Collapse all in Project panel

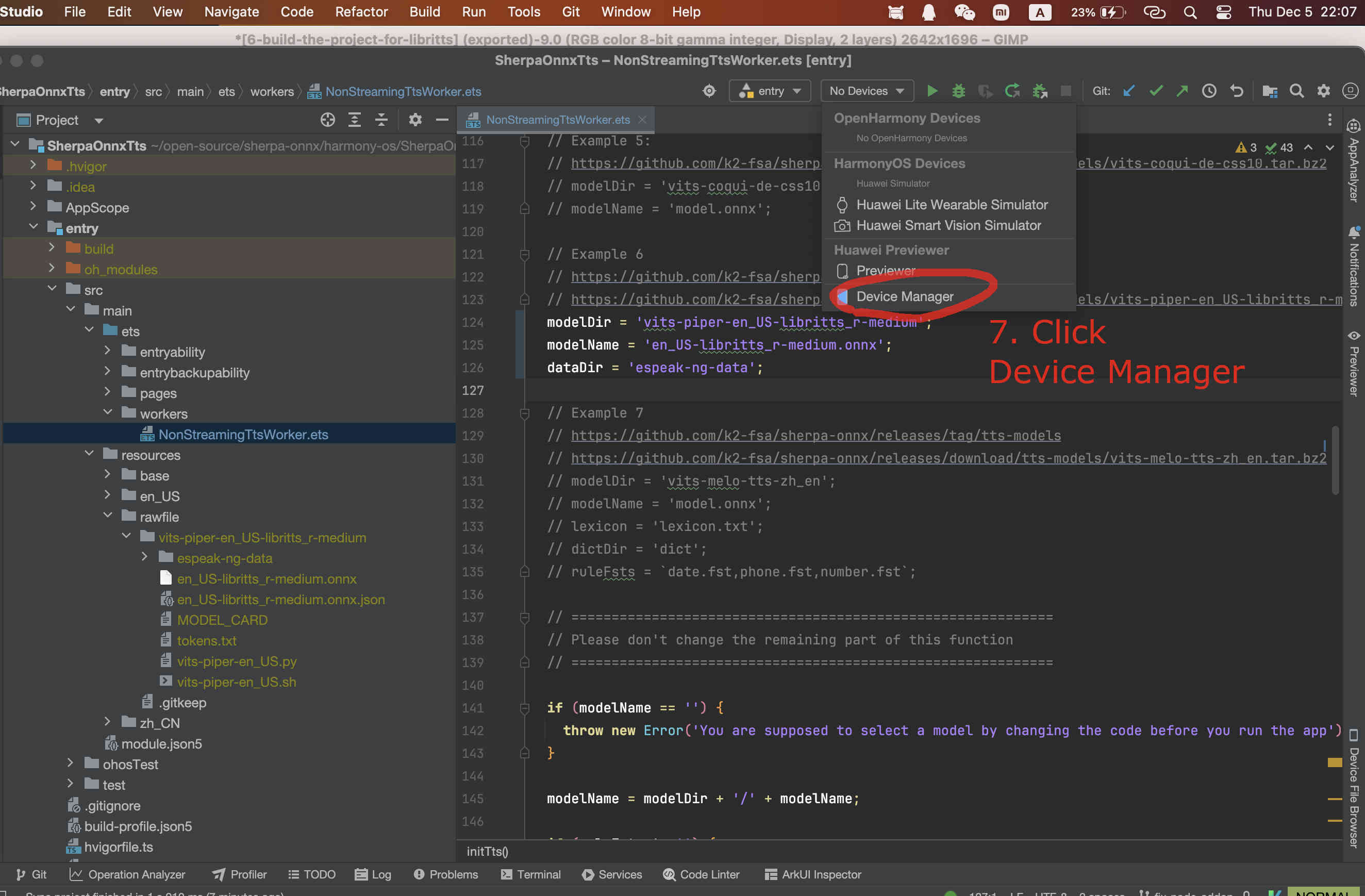[381, 119]
